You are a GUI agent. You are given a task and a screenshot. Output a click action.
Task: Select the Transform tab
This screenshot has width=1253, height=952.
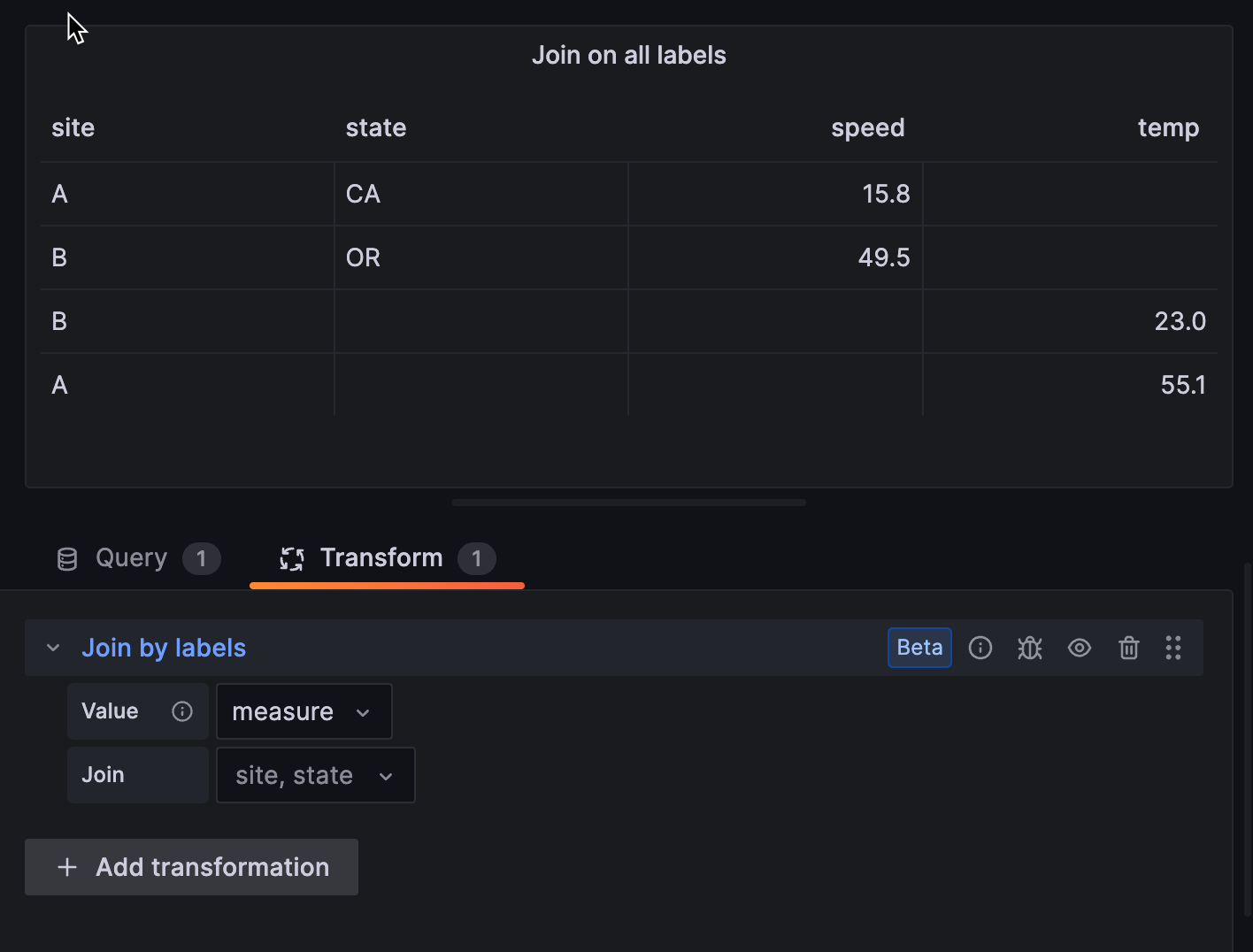click(x=381, y=557)
